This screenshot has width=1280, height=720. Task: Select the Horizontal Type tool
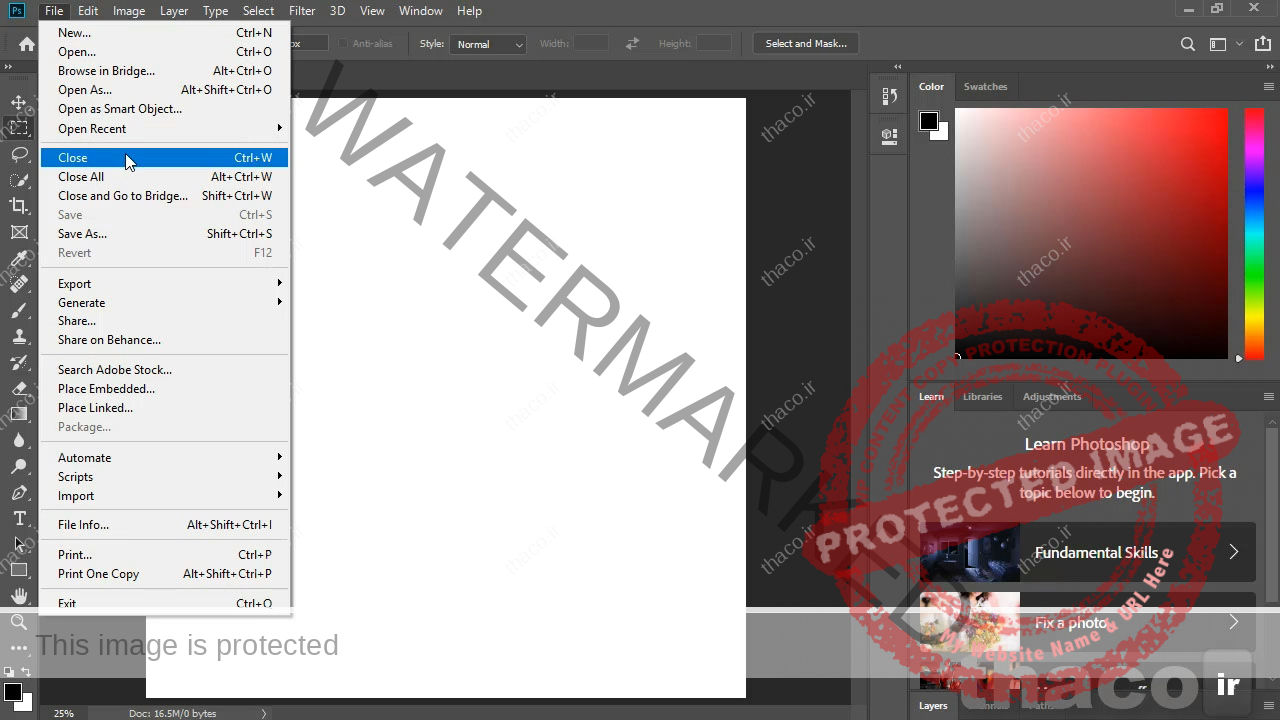19,518
